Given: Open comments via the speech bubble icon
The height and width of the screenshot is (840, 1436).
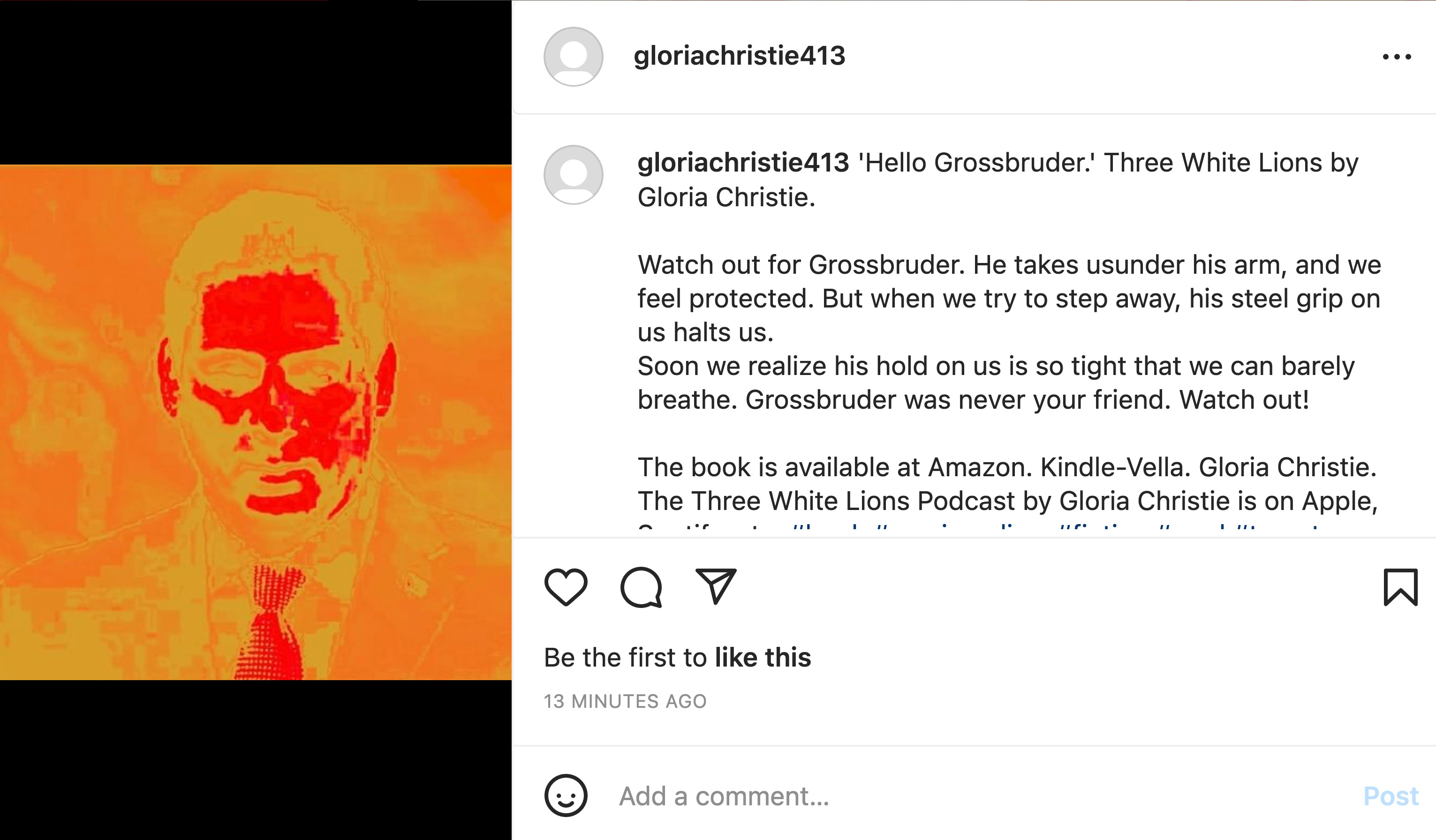Looking at the screenshot, I should (x=641, y=587).
